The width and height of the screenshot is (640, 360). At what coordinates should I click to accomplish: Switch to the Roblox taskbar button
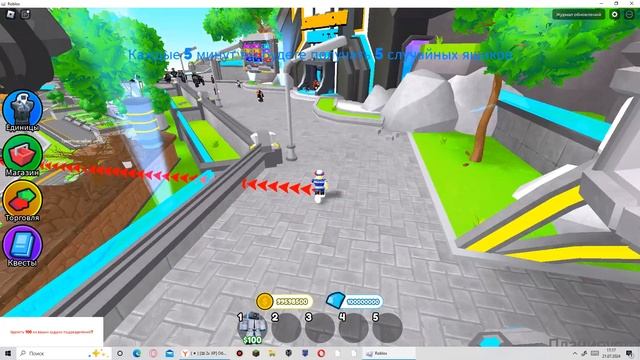tap(390, 353)
